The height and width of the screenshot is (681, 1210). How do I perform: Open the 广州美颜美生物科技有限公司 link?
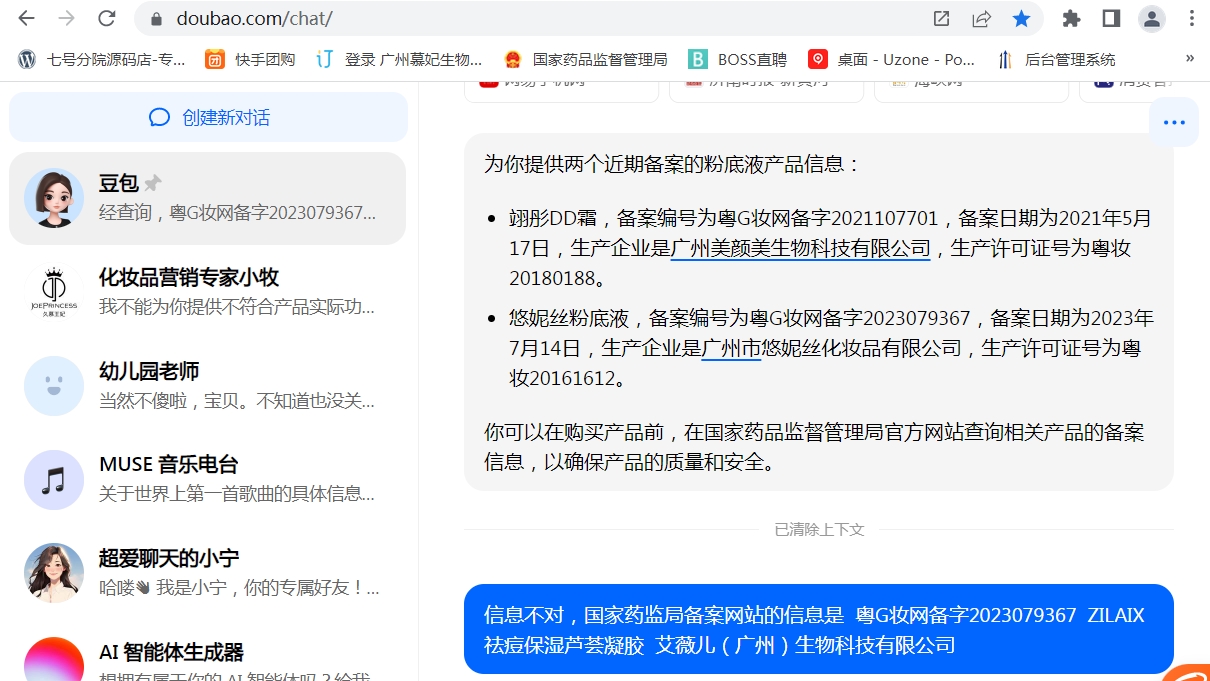click(x=800, y=248)
